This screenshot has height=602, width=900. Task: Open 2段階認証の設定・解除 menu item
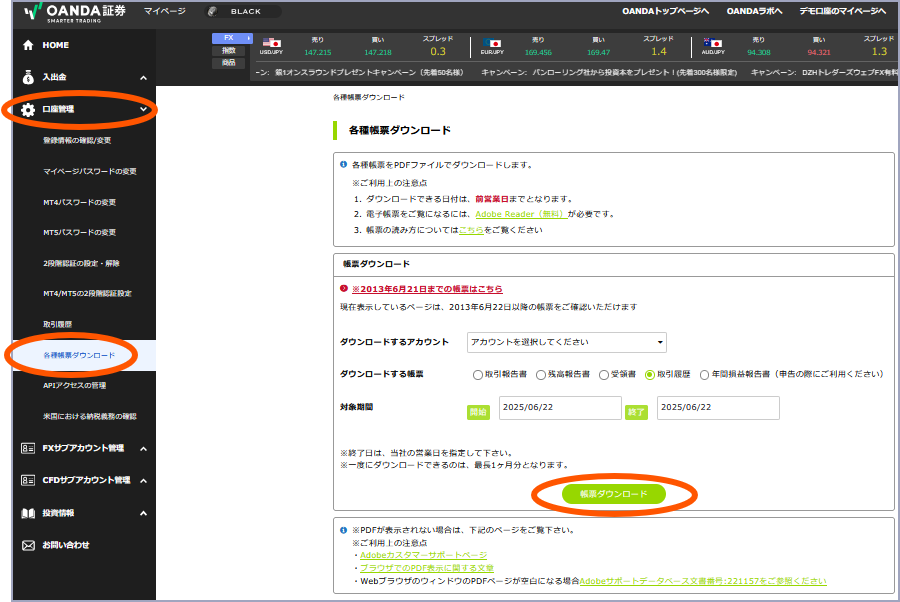82,263
